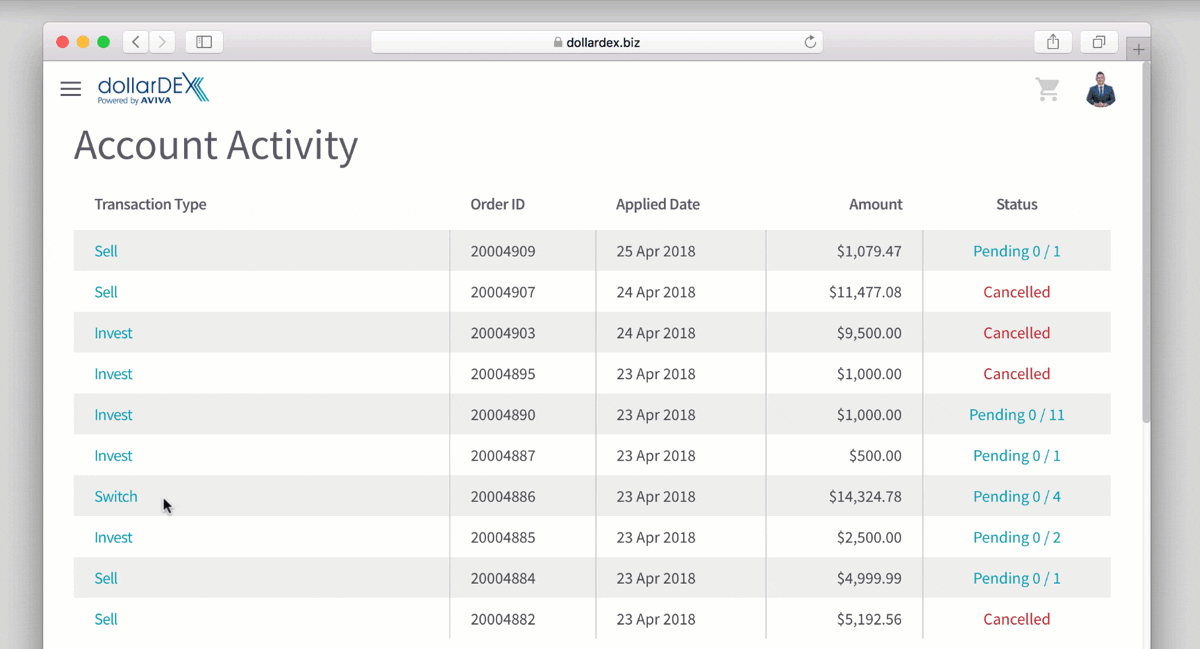Select the $14,324.78 amount
1200x649 pixels.
click(x=865, y=497)
